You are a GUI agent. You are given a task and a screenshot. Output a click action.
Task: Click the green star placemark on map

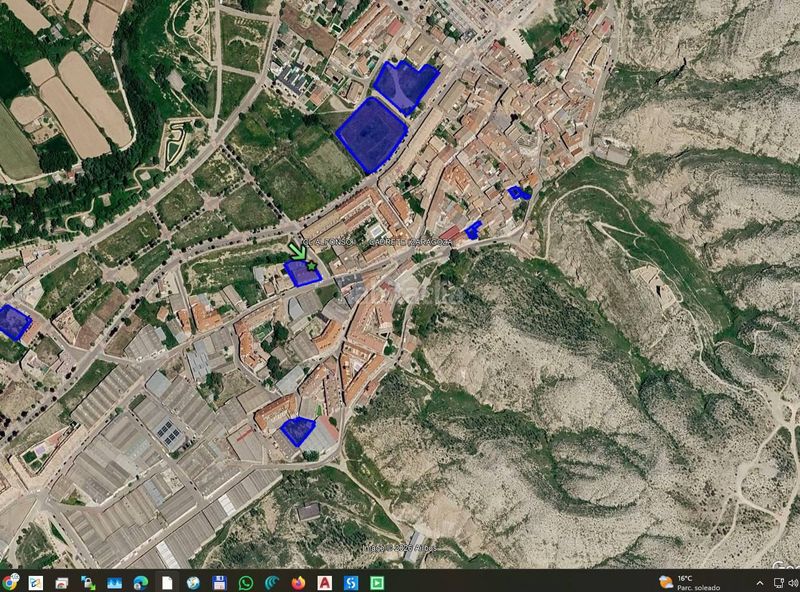tap(311, 266)
